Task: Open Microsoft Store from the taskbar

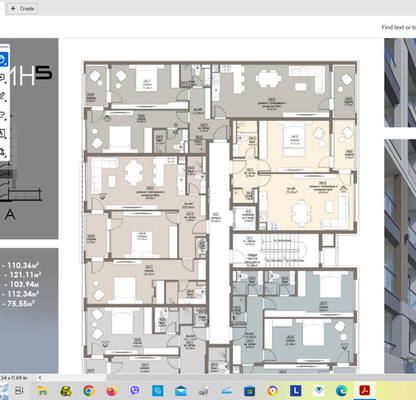Action: [249, 391]
